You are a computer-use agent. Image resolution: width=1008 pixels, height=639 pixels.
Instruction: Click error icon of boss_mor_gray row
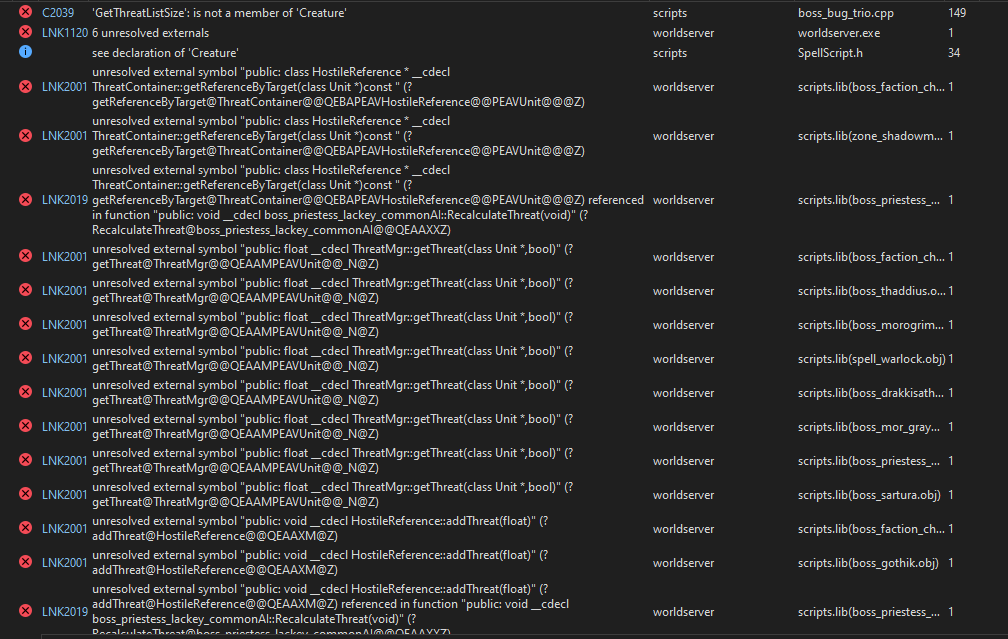[26, 426]
